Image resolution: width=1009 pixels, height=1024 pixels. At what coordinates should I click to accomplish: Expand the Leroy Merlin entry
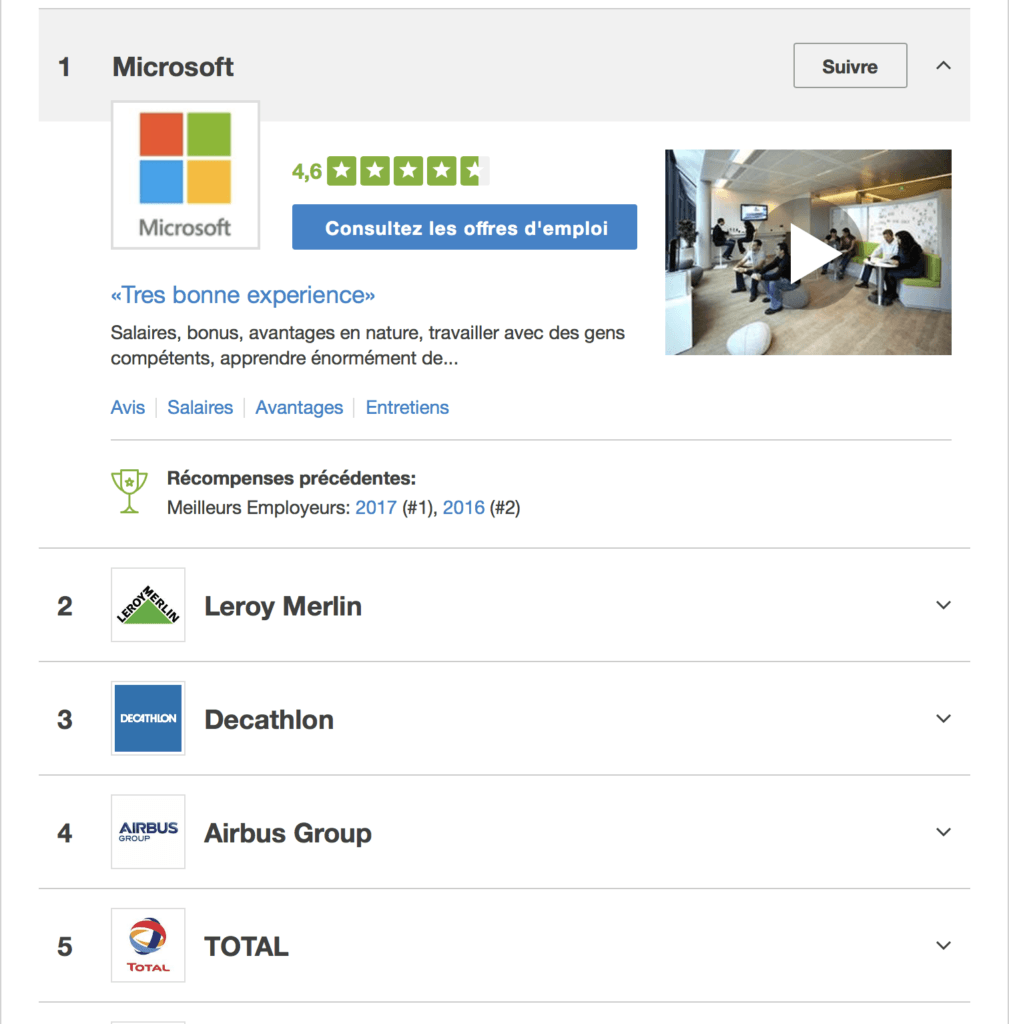point(942,604)
